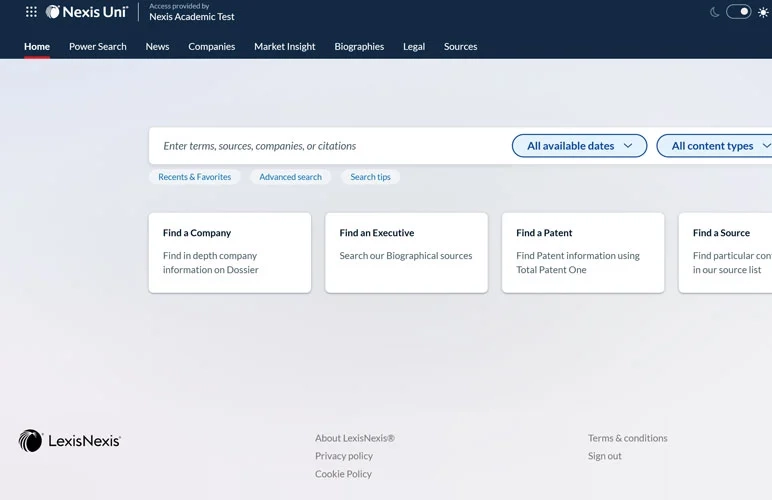Go to the Home tab
The image size is (772, 500).
[x=37, y=46]
